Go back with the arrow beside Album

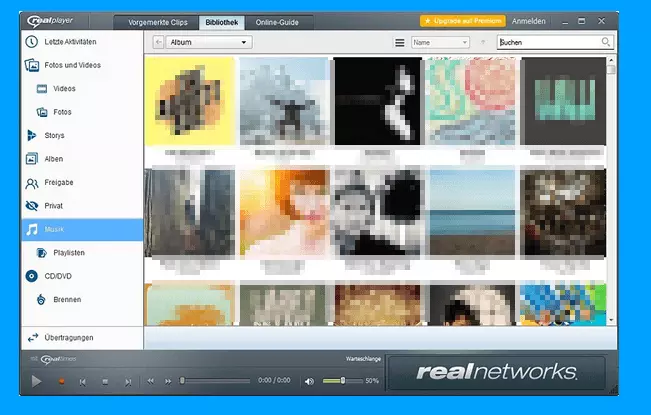pos(158,42)
